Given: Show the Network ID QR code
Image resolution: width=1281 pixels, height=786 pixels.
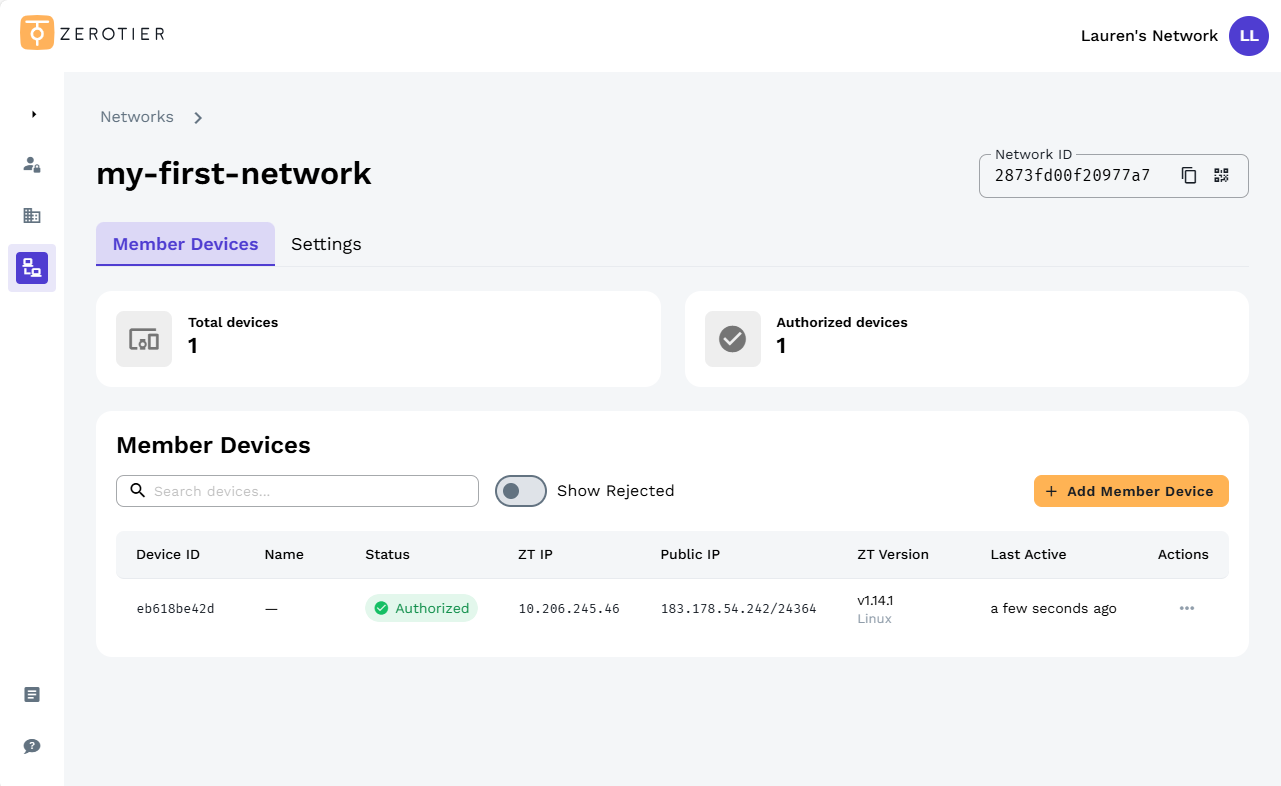Looking at the screenshot, I should click(1221, 176).
